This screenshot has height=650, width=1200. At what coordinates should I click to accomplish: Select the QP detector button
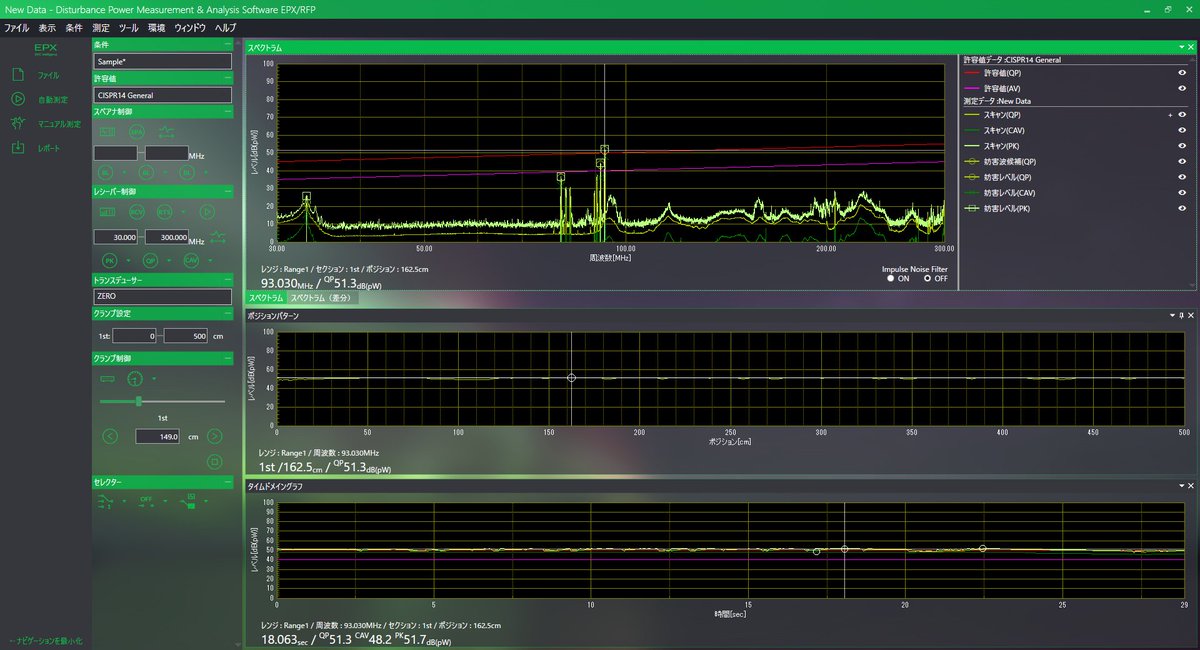click(151, 260)
